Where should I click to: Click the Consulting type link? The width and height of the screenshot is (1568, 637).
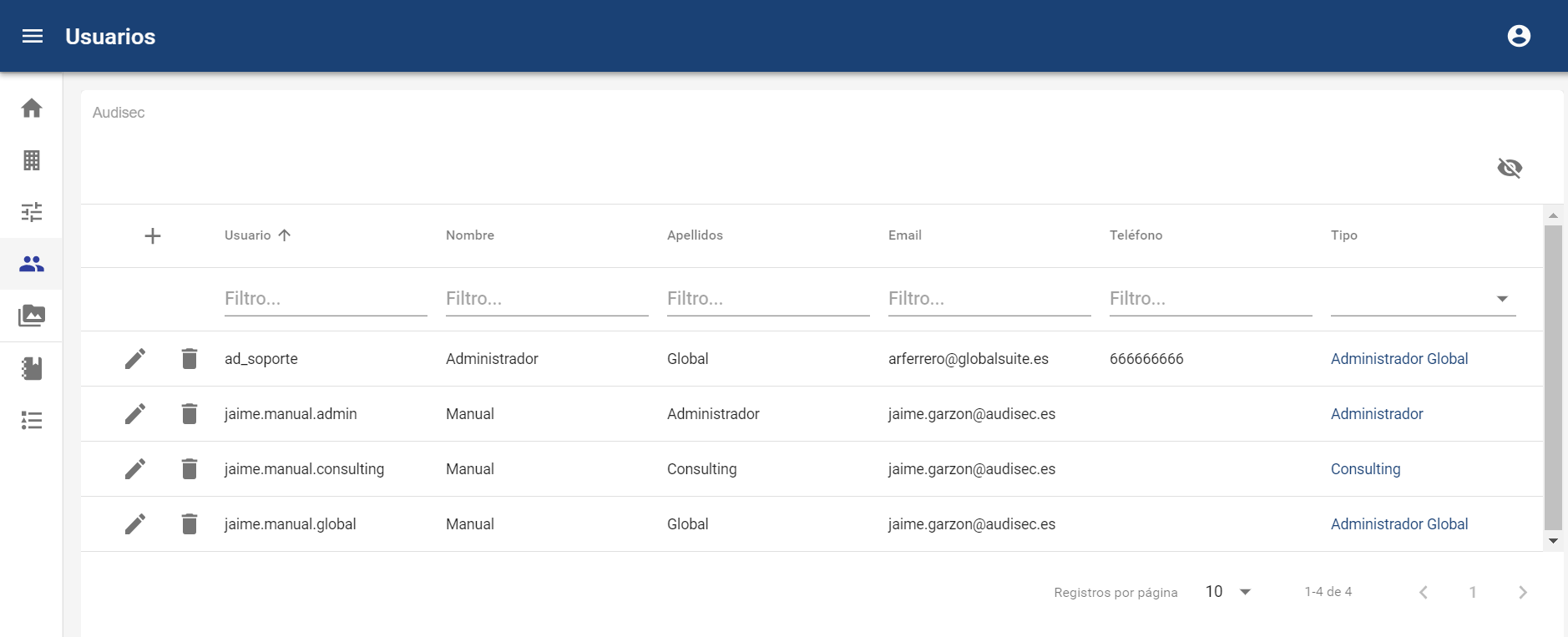pyautogui.click(x=1365, y=469)
